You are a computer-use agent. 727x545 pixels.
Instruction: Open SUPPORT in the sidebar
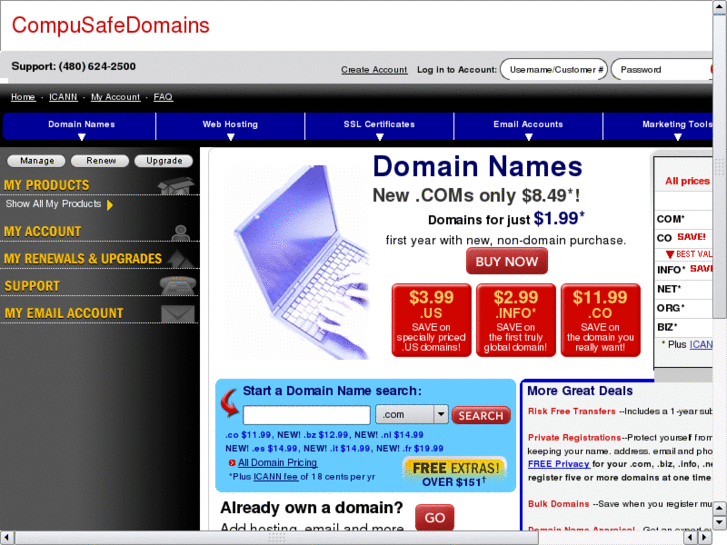[x=32, y=286]
